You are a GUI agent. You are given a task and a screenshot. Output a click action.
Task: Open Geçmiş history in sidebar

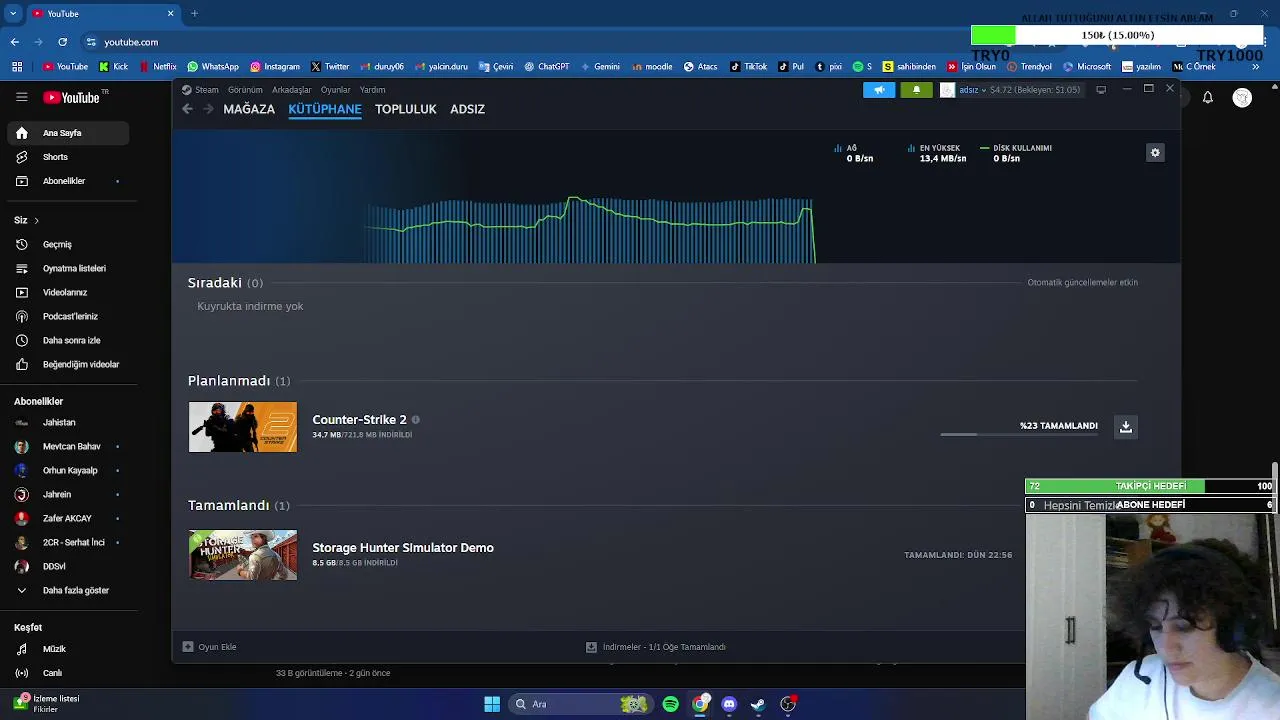(x=68, y=244)
